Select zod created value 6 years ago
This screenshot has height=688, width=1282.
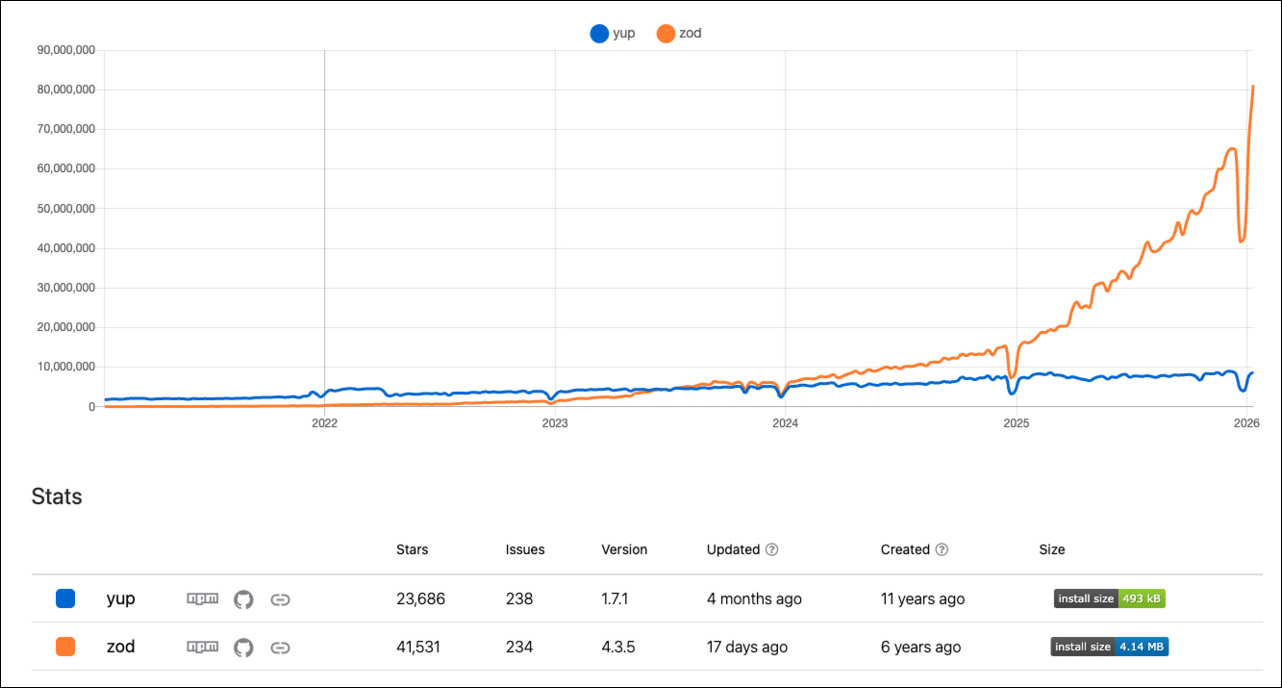tap(921, 647)
